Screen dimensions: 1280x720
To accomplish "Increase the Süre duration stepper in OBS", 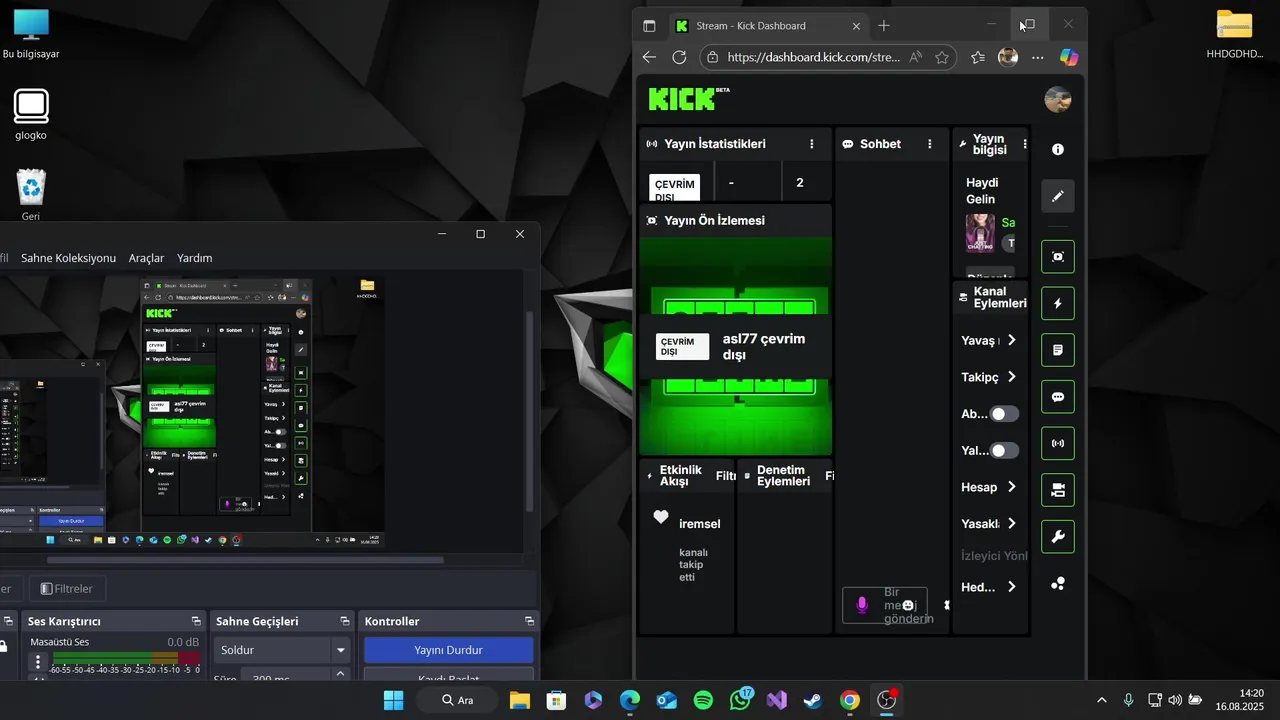I will (x=340, y=673).
